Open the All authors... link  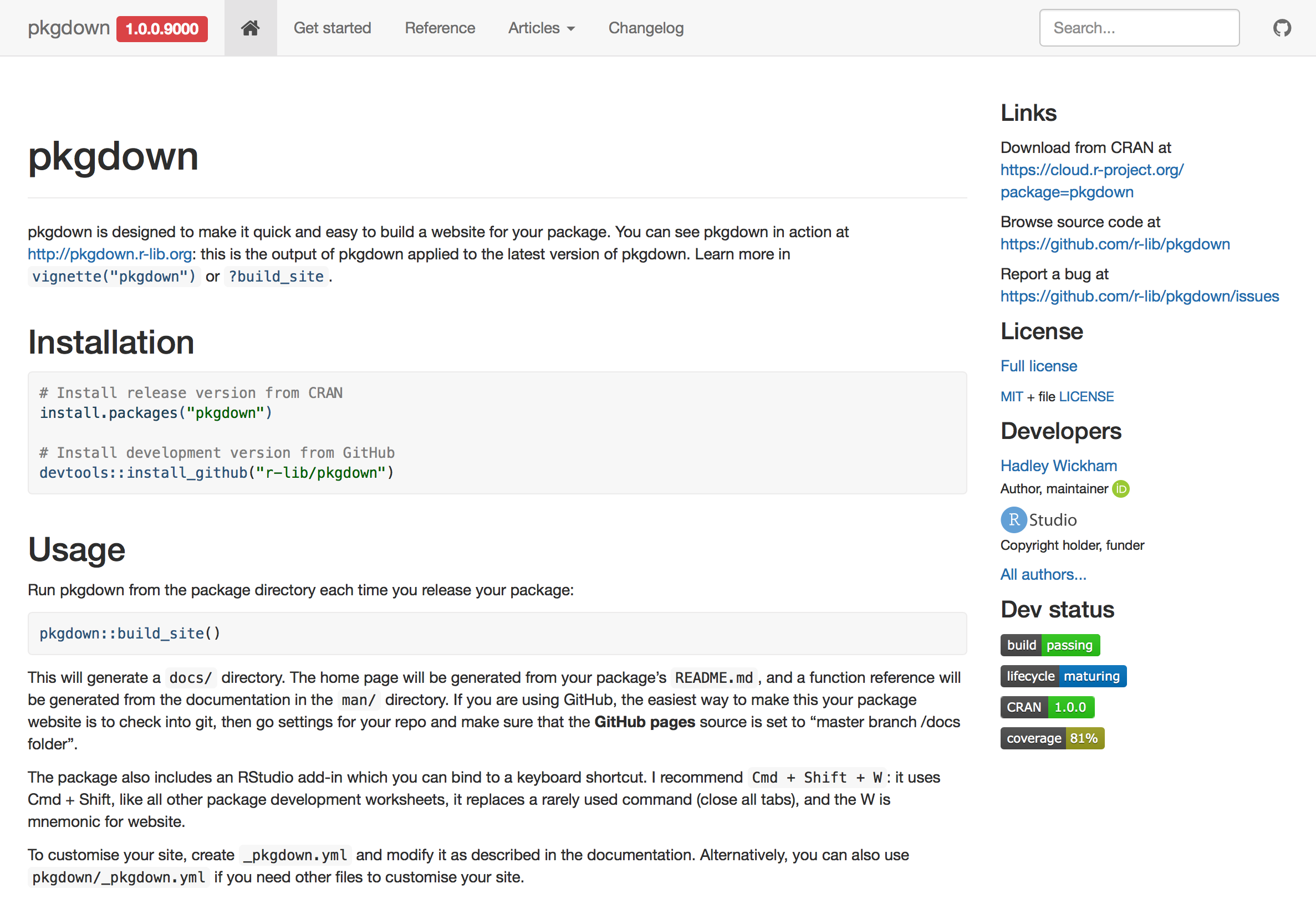1043,574
